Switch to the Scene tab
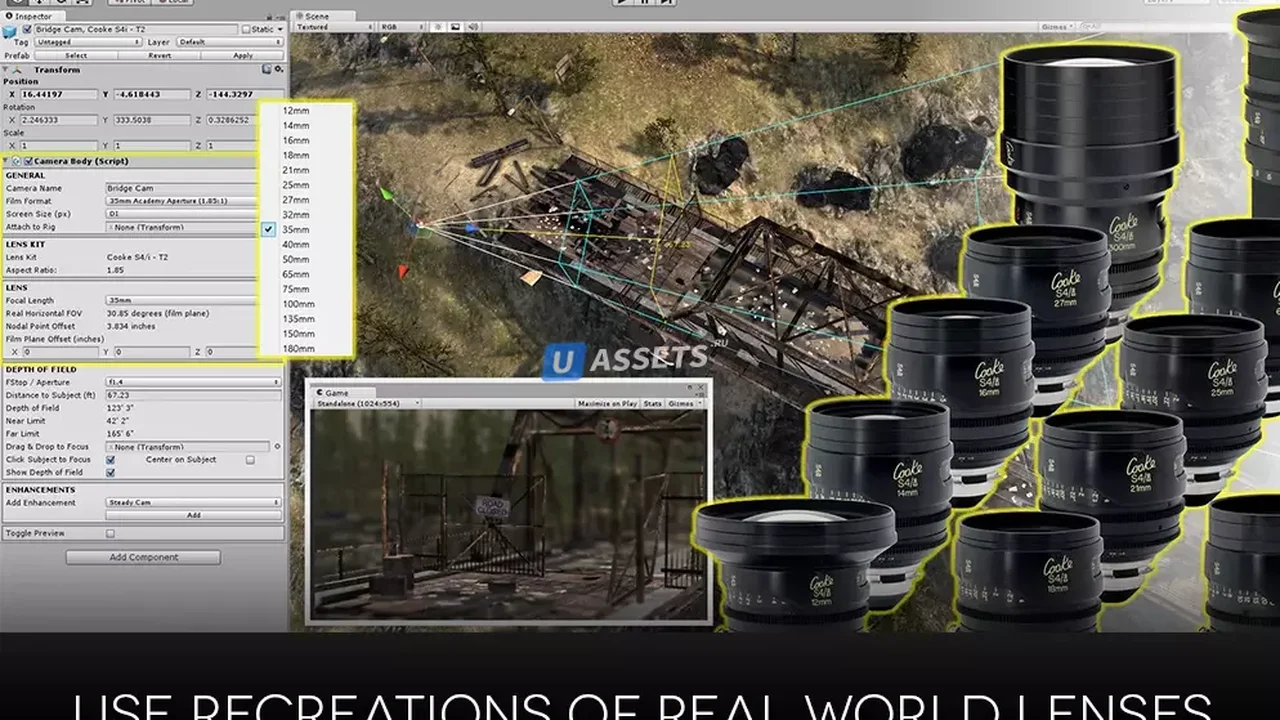1280x720 pixels. [x=322, y=16]
